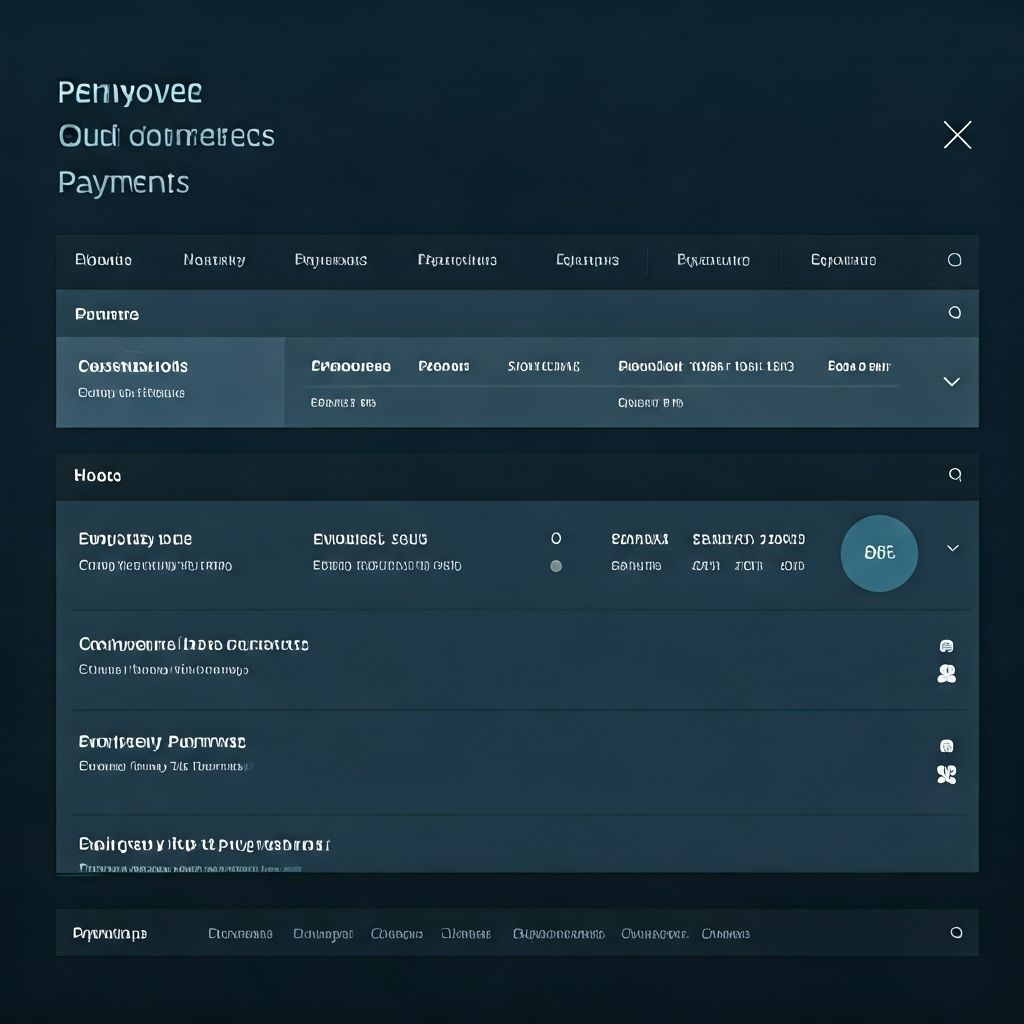The height and width of the screenshot is (1024, 1024).
Task: Open the Home section header
Action: (97, 476)
